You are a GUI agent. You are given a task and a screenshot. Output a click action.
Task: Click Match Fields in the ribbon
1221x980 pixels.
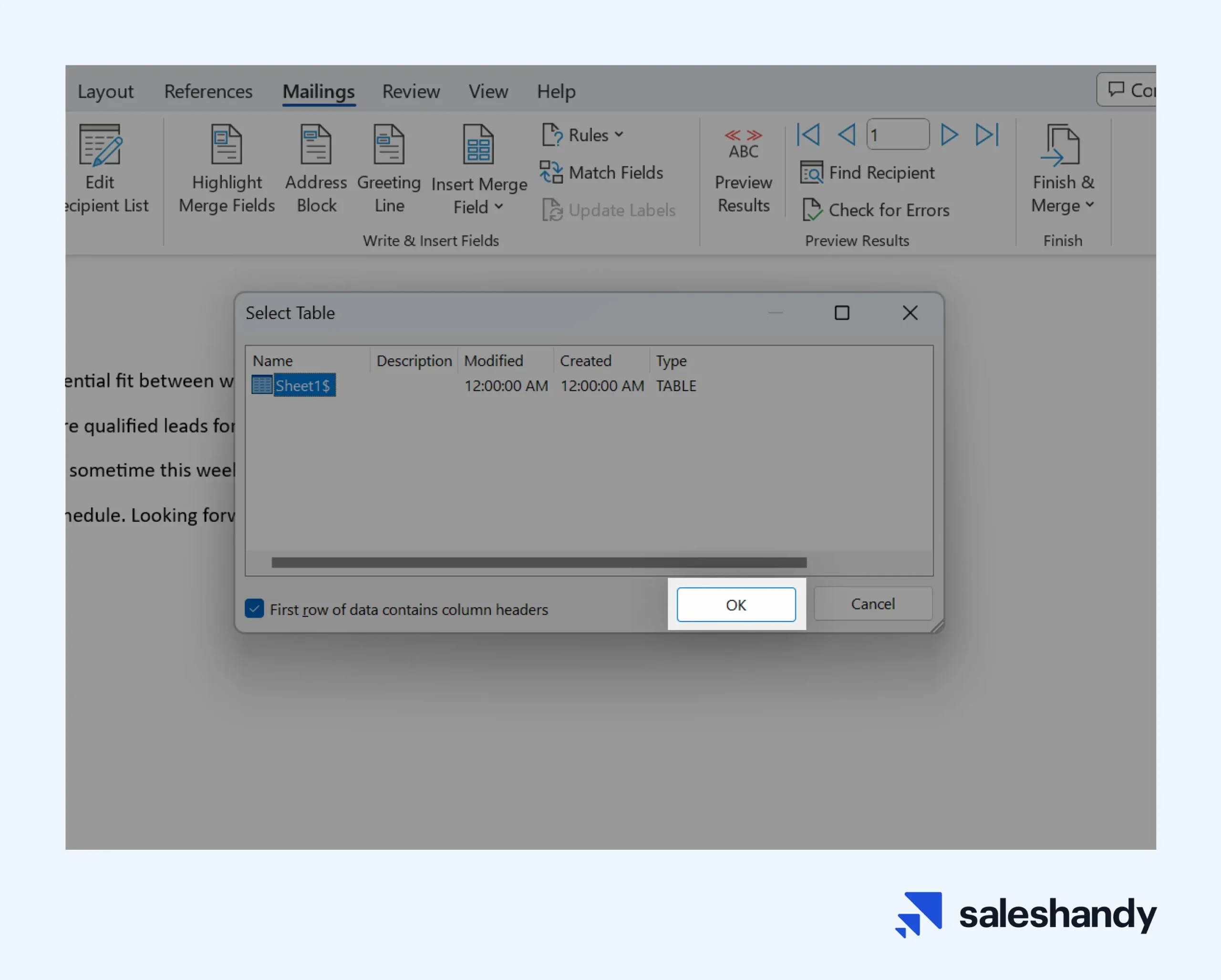point(601,172)
